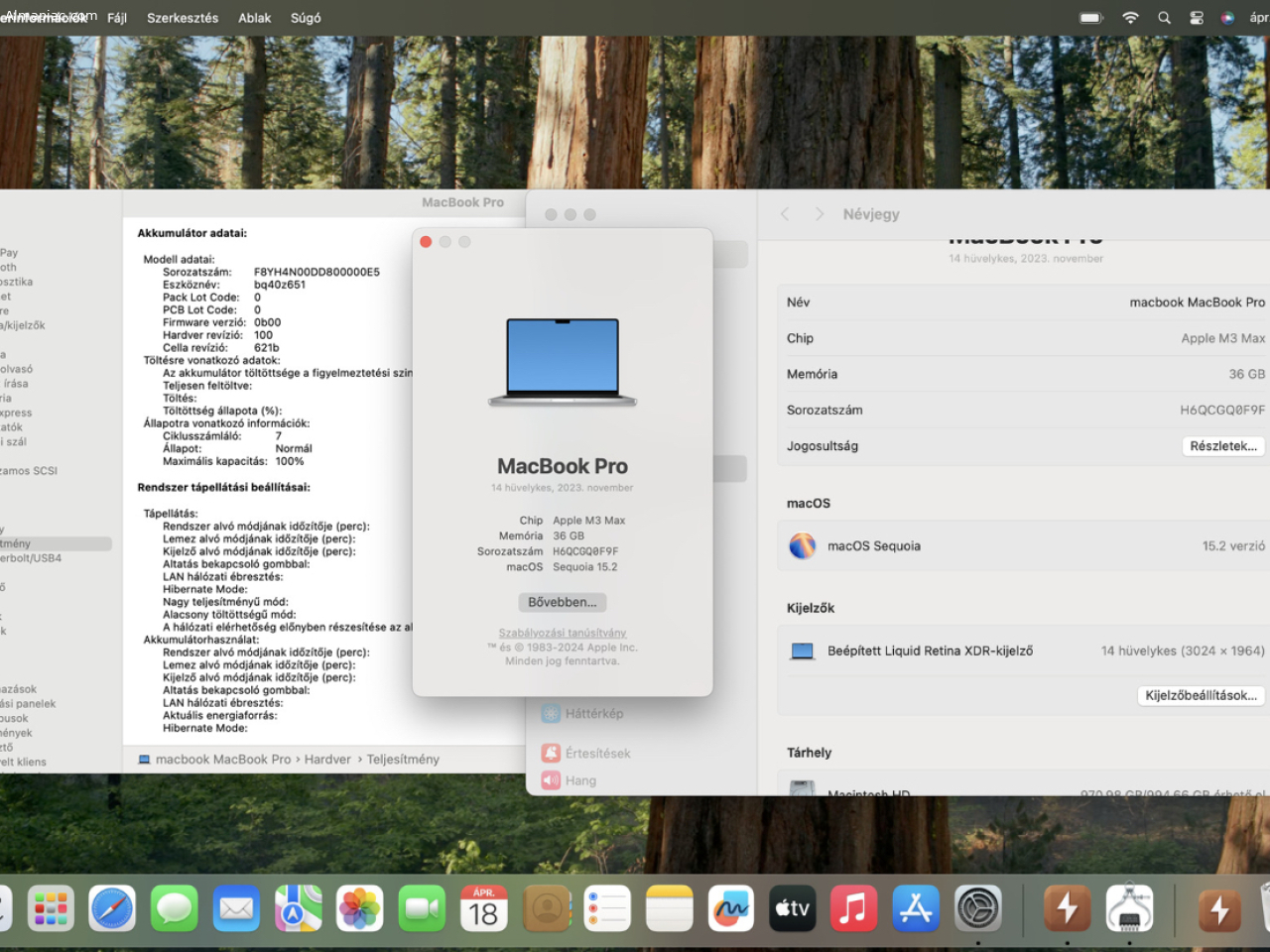Open Launchpad from the Dock
Screen dimensions: 1270x952
pos(51,908)
